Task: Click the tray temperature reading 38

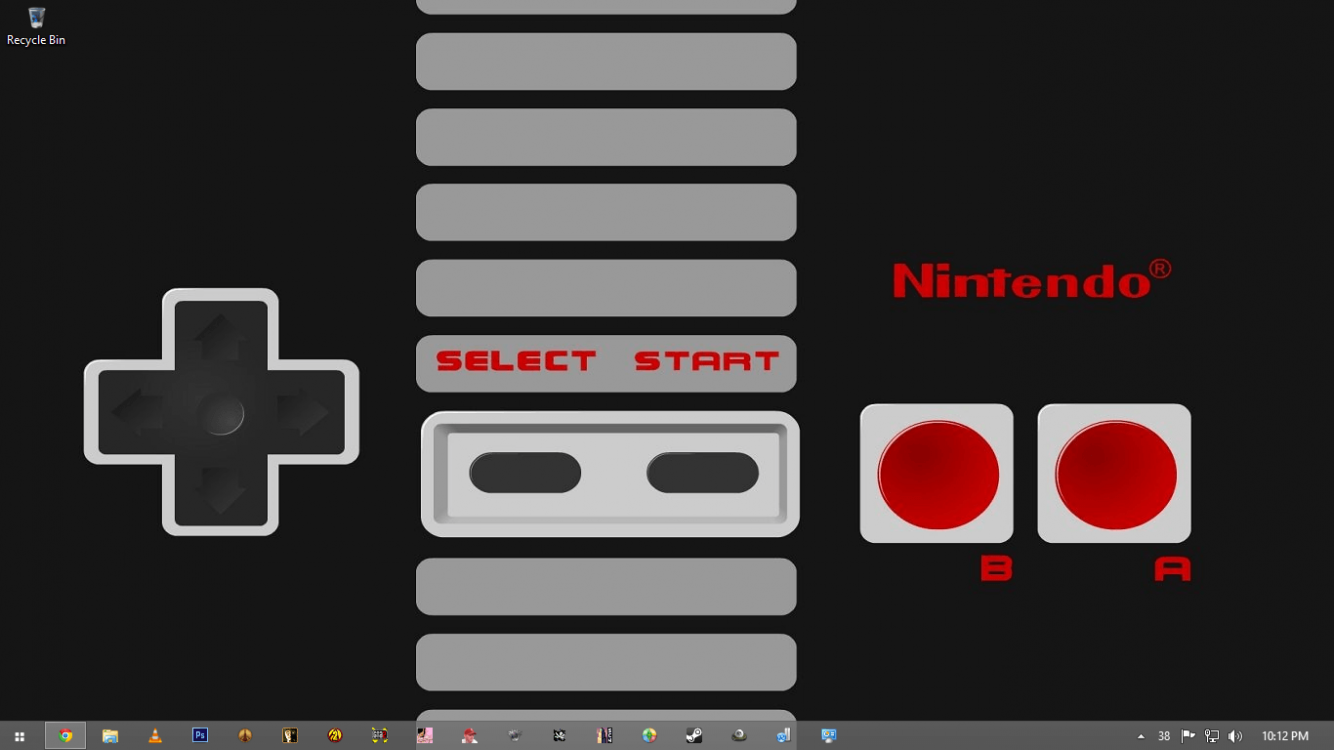Action: coord(1164,737)
